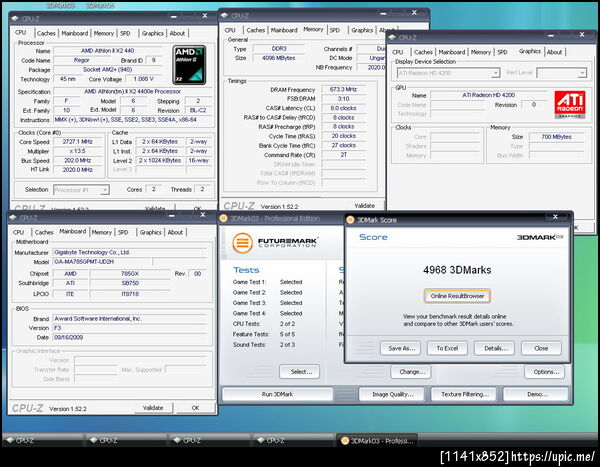Open the Processor #1 selection dropdown

point(82,190)
